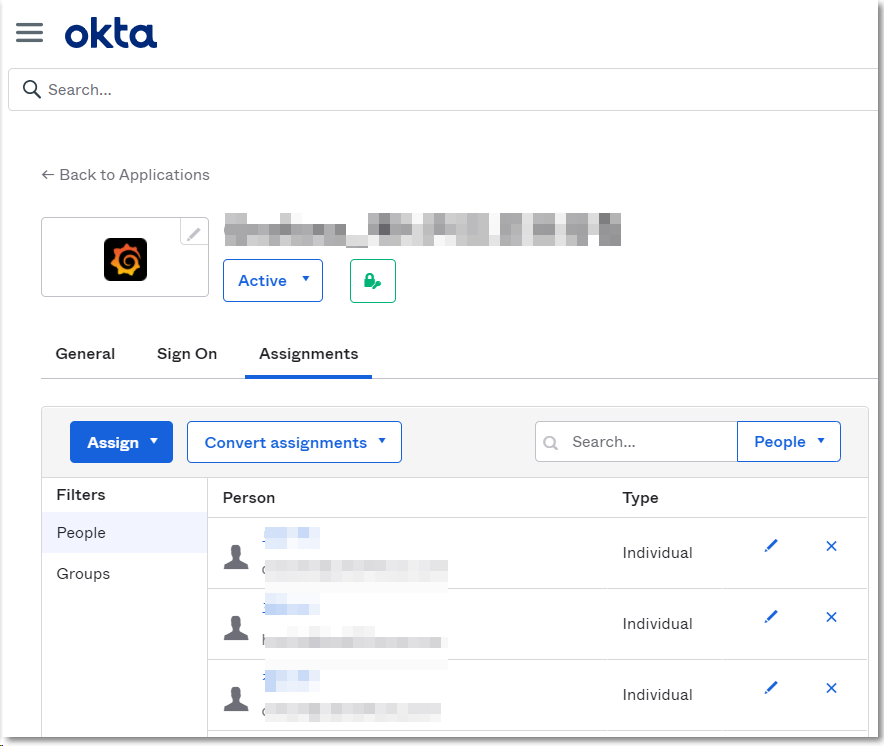Click the Person column header
This screenshot has width=884, height=746.
tap(249, 498)
